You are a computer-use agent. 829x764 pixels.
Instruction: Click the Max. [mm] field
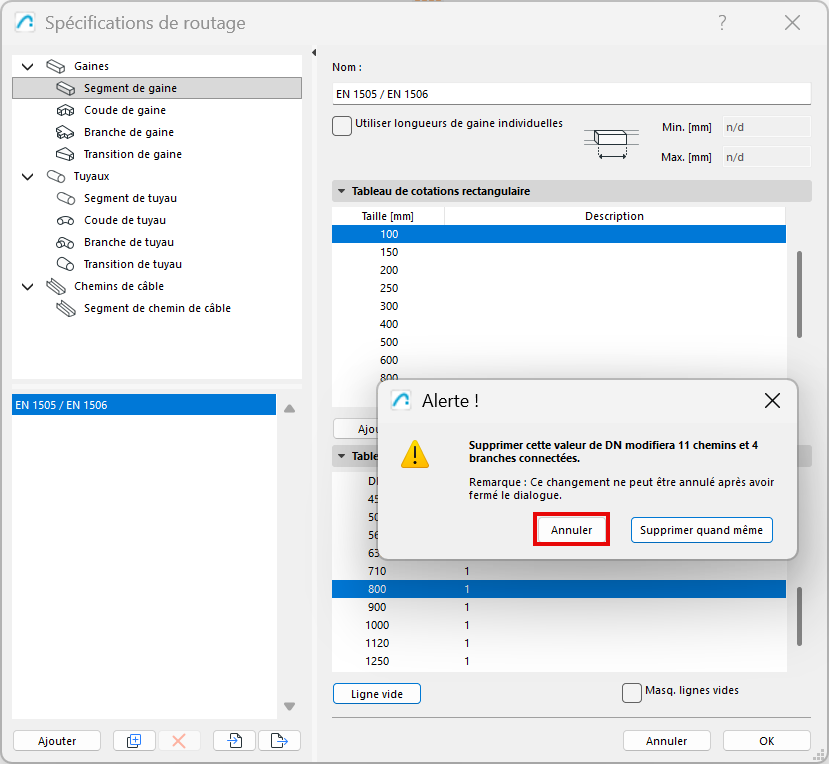767,158
